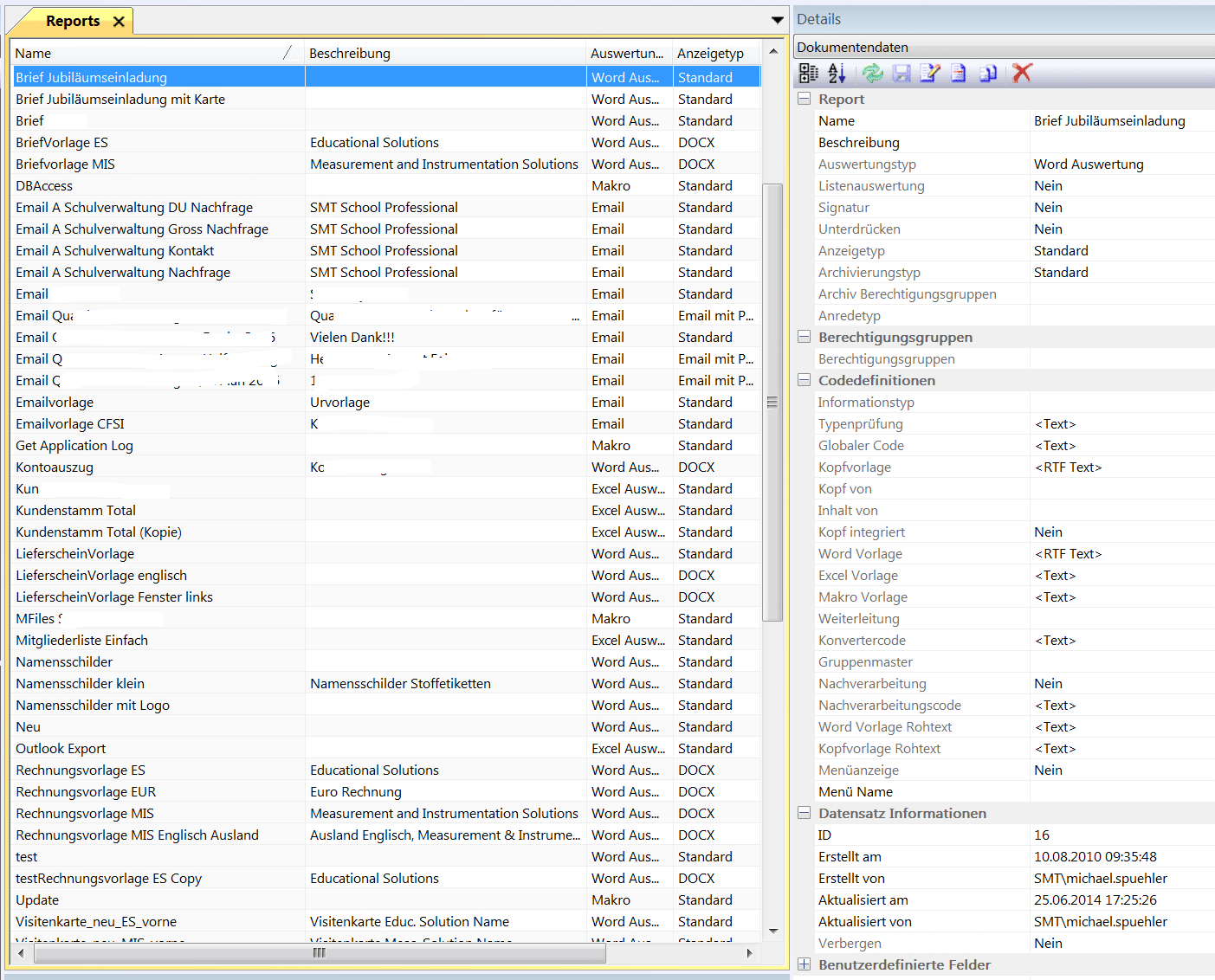This screenshot has height=980, width=1215.
Task: Collapse the Datensatz Informationen section
Action: [805, 814]
